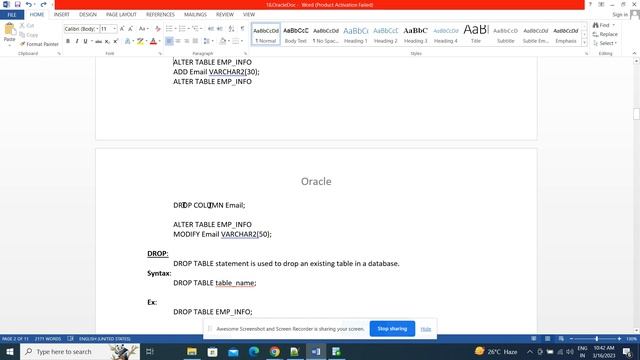The image size is (640, 360).
Task: Switch to the DESIGN tab
Action: coord(88,14)
